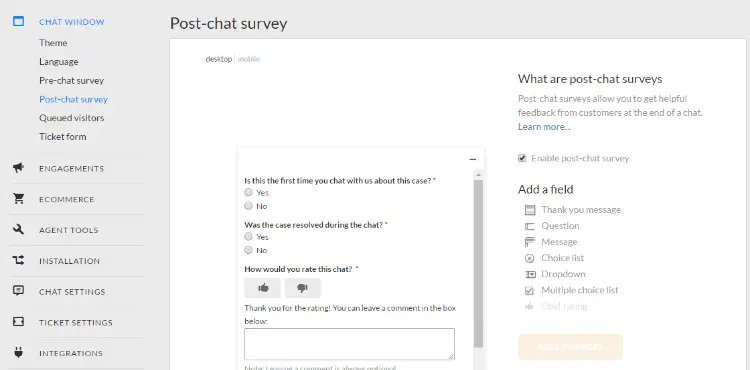The image size is (750, 370).
Task: Select Yes for first time chat question
Action: (248, 192)
